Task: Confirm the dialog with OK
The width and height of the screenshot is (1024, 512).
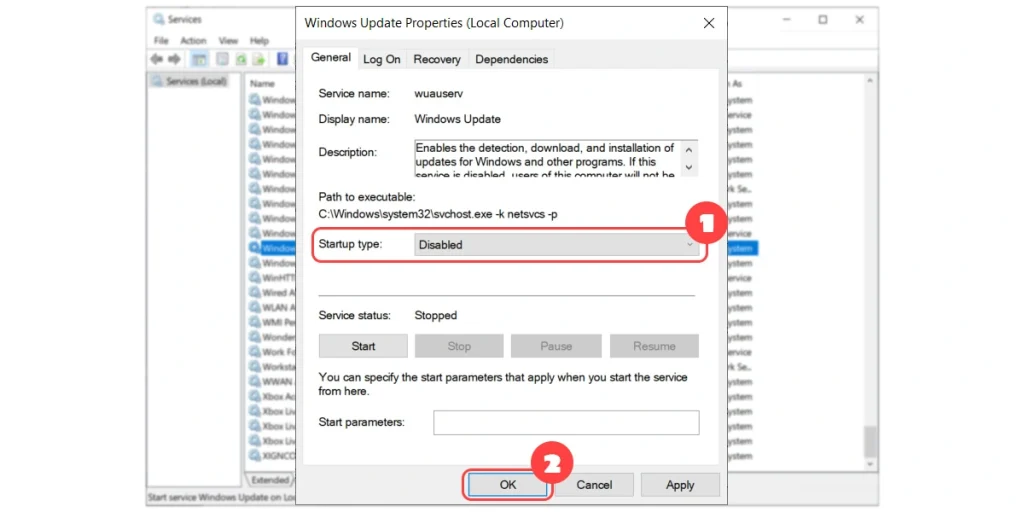Action: [x=508, y=485]
